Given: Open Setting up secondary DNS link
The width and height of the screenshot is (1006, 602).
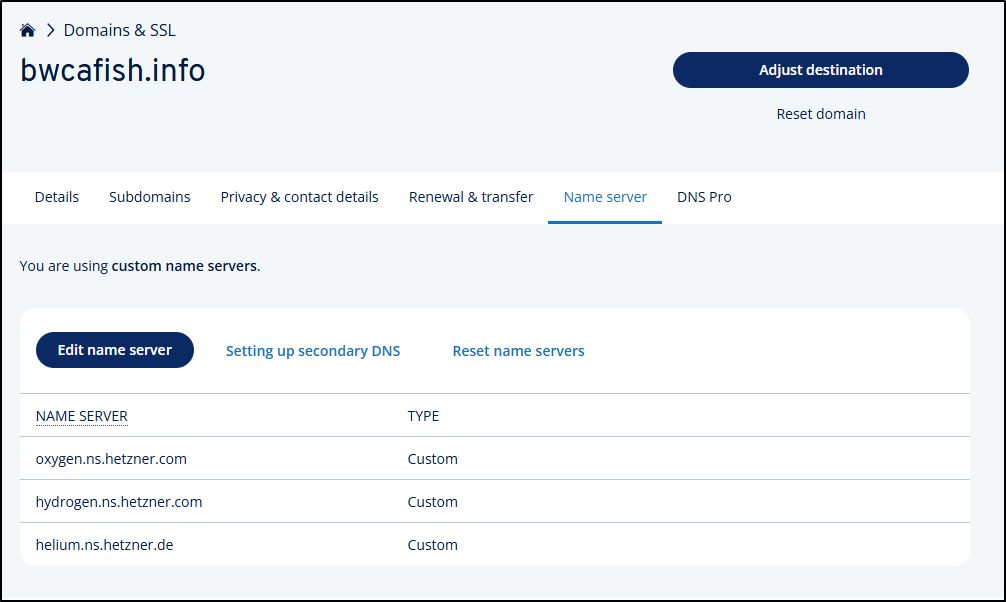Looking at the screenshot, I should (313, 351).
